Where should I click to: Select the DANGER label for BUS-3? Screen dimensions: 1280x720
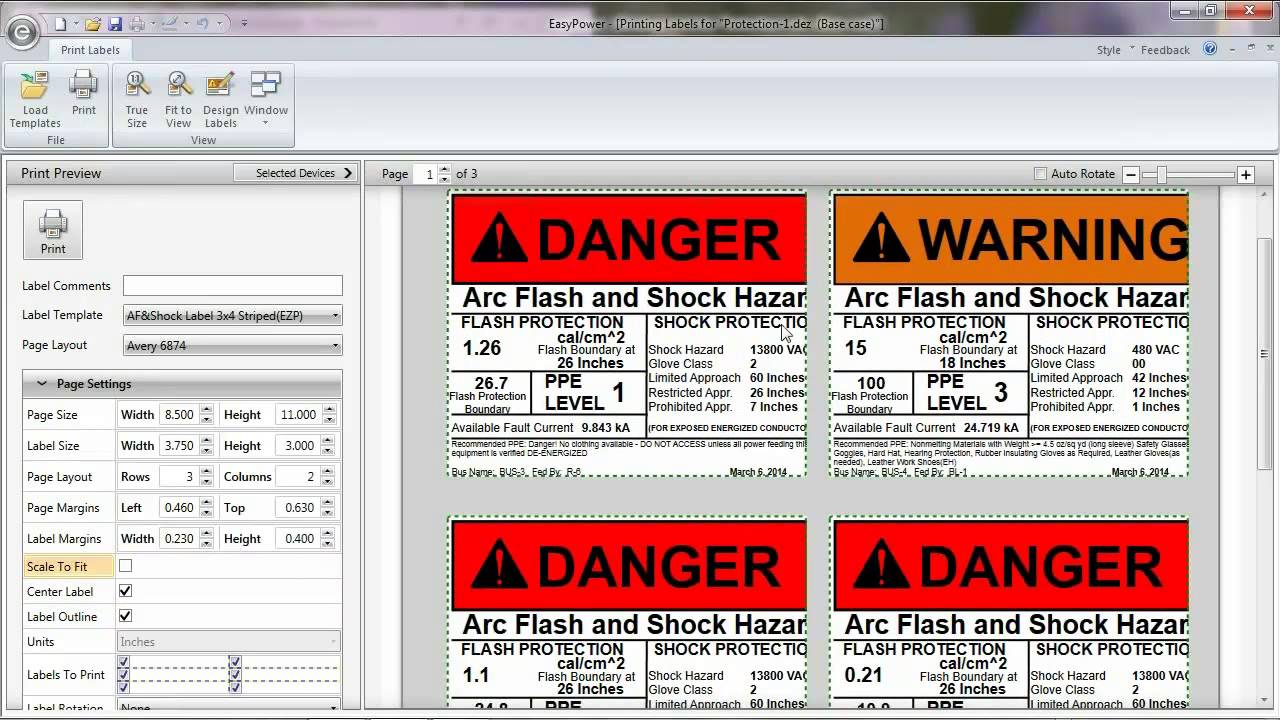(627, 334)
